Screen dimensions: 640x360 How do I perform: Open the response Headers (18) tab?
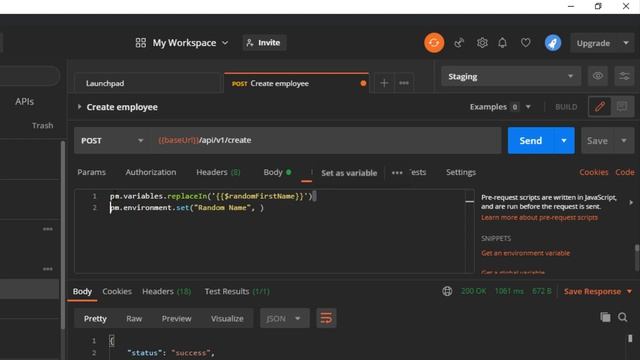pyautogui.click(x=167, y=291)
